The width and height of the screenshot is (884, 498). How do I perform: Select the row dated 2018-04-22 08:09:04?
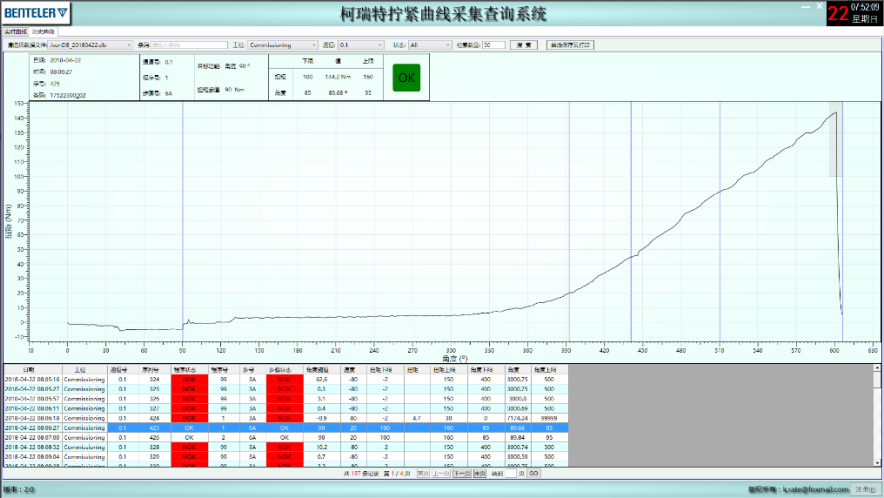pos(285,457)
